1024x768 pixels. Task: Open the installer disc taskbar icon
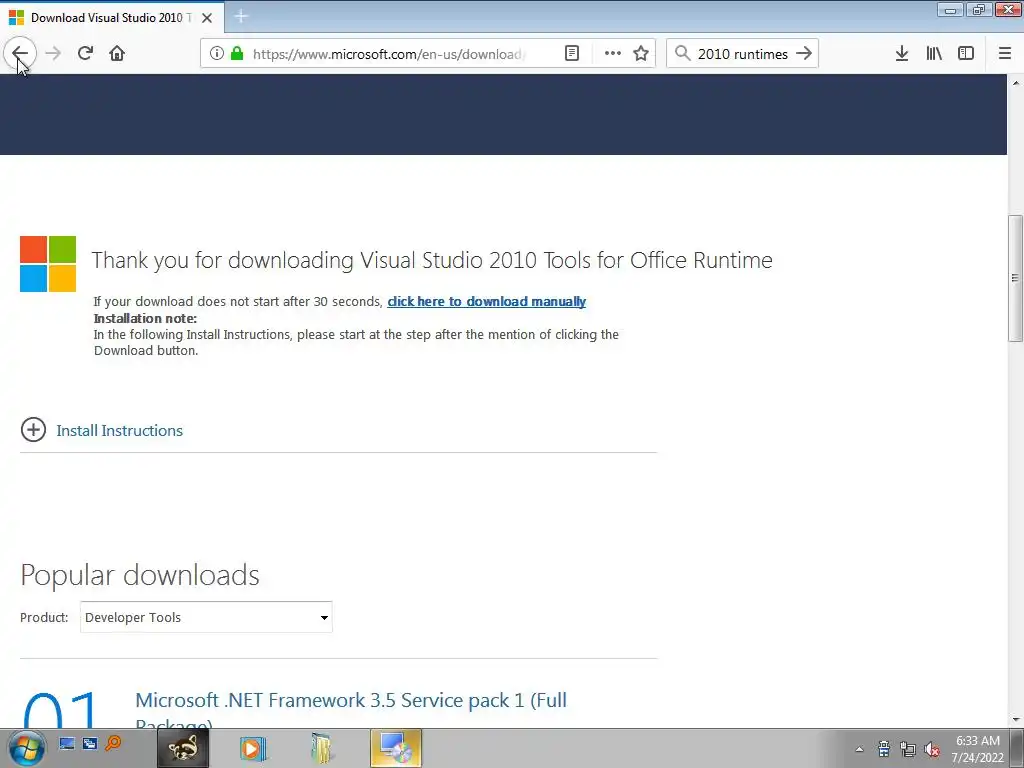click(396, 748)
